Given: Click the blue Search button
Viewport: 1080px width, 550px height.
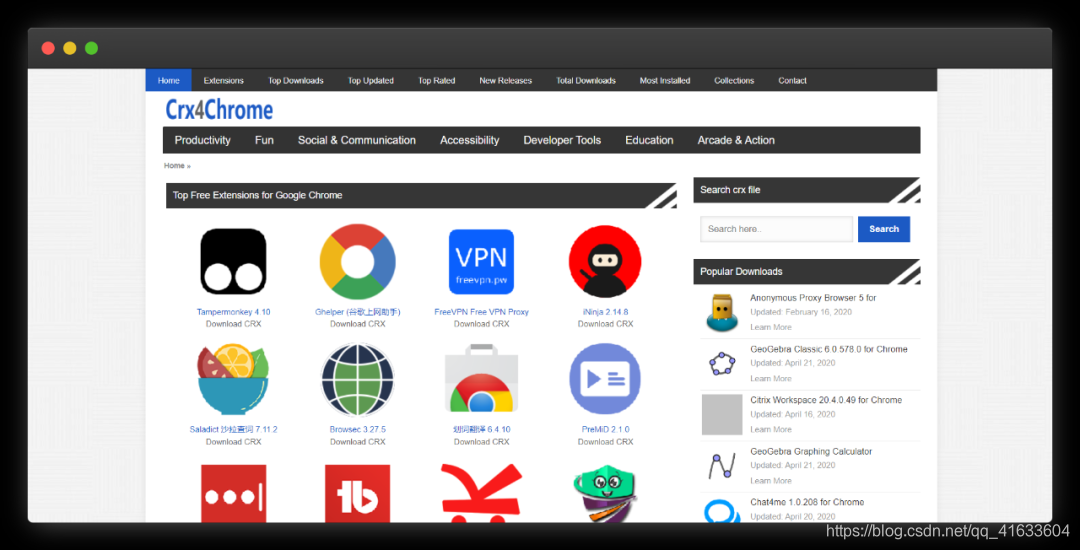Looking at the screenshot, I should click(x=884, y=229).
